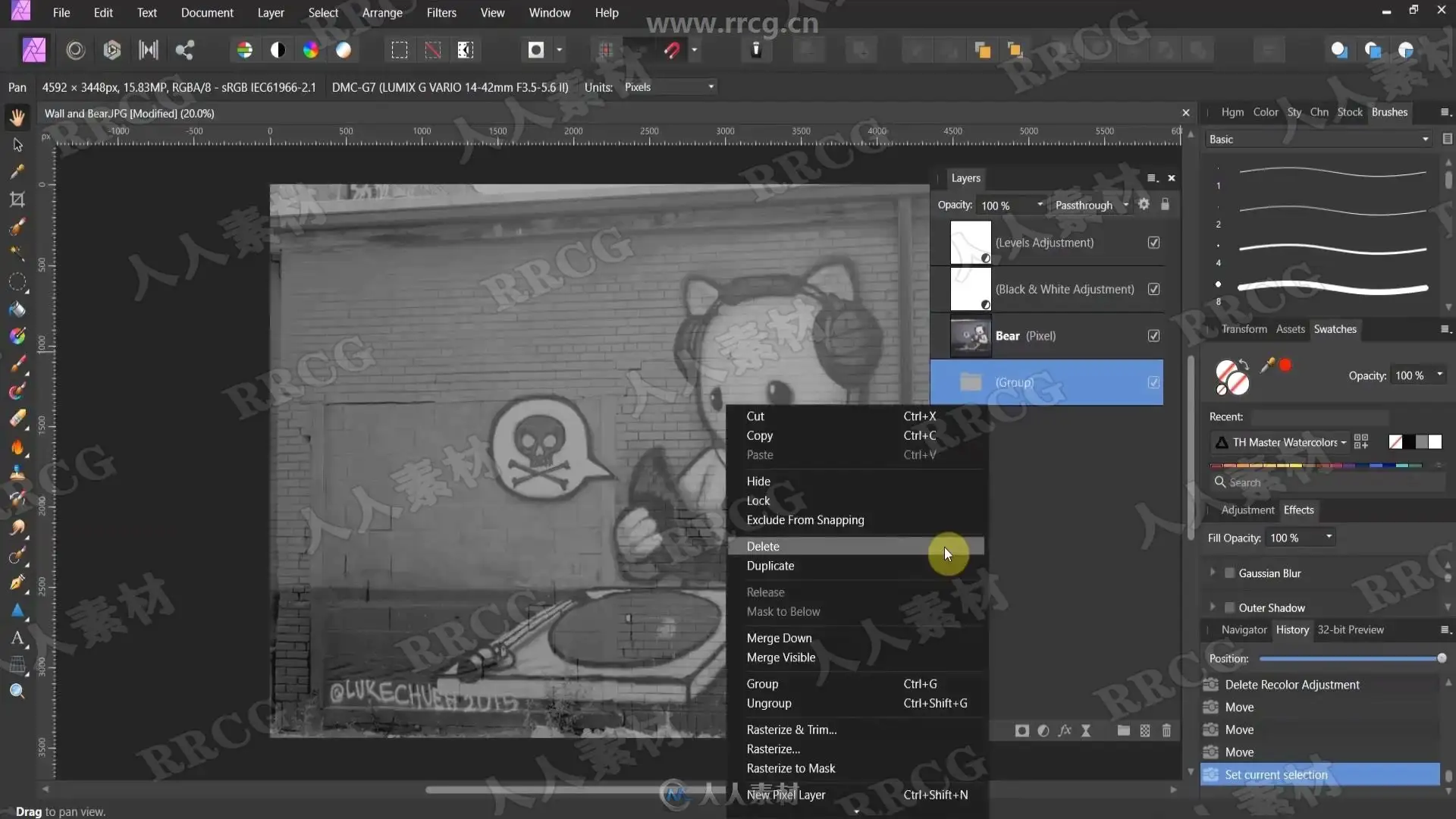This screenshot has height=819, width=1456.
Task: Toggle the red snapping magnet icon
Action: [x=672, y=50]
